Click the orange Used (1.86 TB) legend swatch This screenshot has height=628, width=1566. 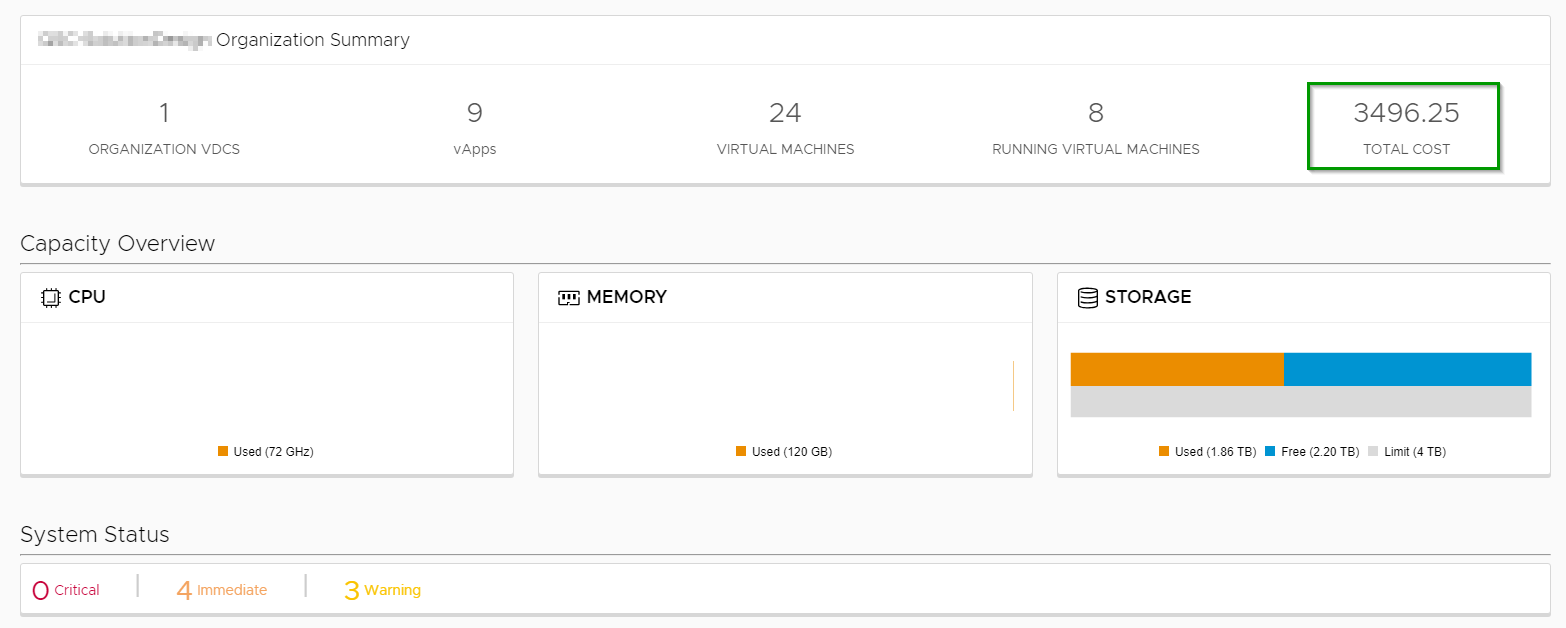click(1164, 451)
